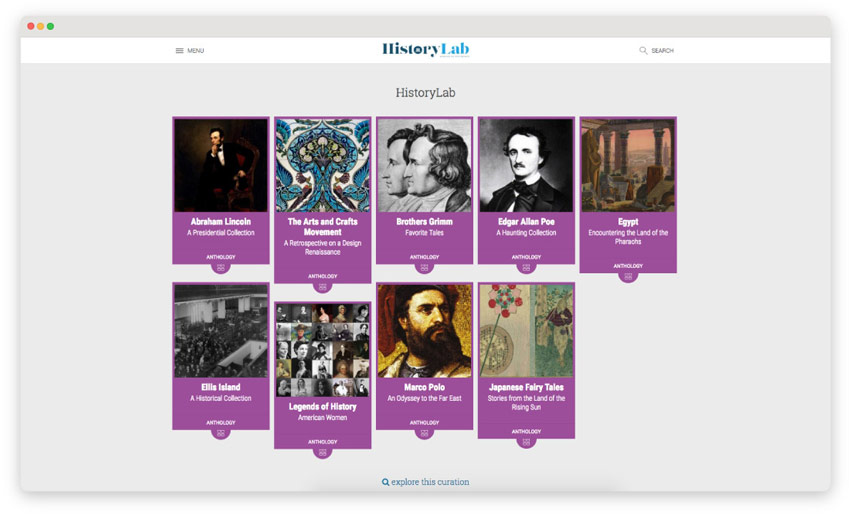850x514 pixels.
Task: Click the anthology icon under Arts and Crafts Movement
Action: pos(323,287)
